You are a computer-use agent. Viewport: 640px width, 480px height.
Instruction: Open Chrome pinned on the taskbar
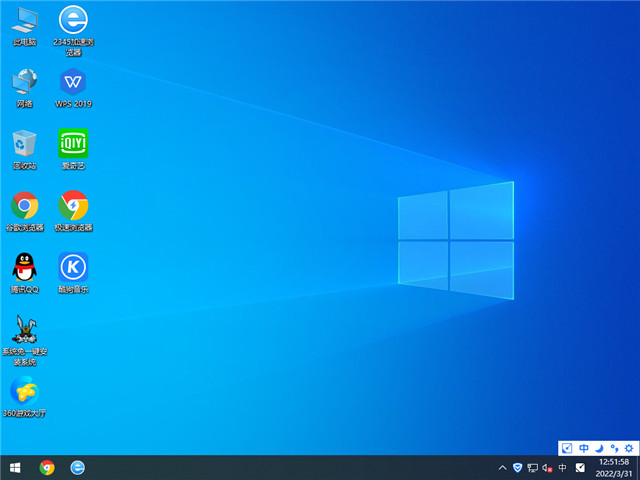click(46, 467)
